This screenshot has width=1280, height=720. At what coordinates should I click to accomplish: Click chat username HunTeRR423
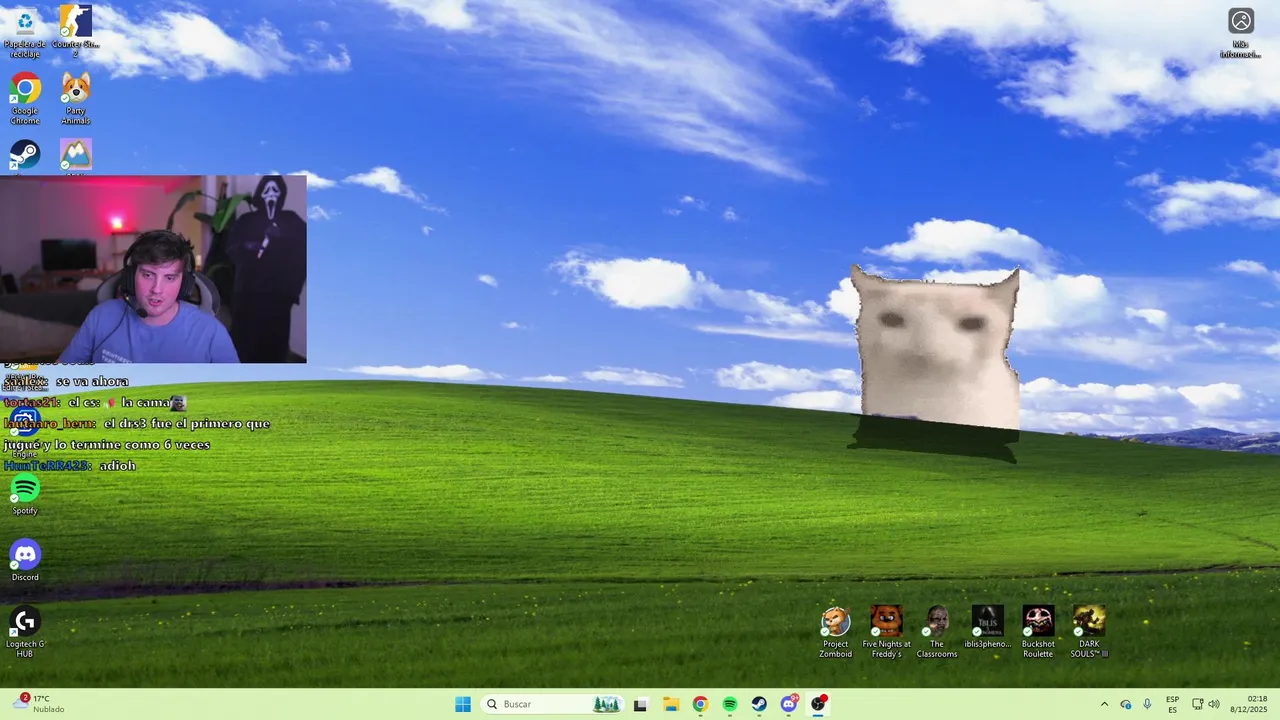pyautogui.click(x=47, y=465)
